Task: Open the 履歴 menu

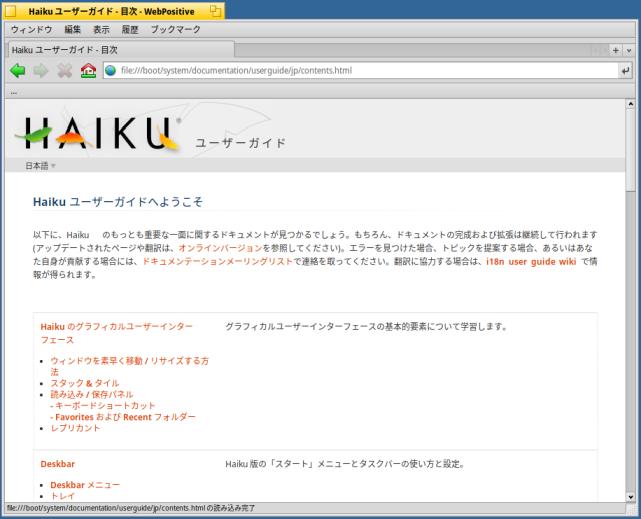Action: click(130, 29)
